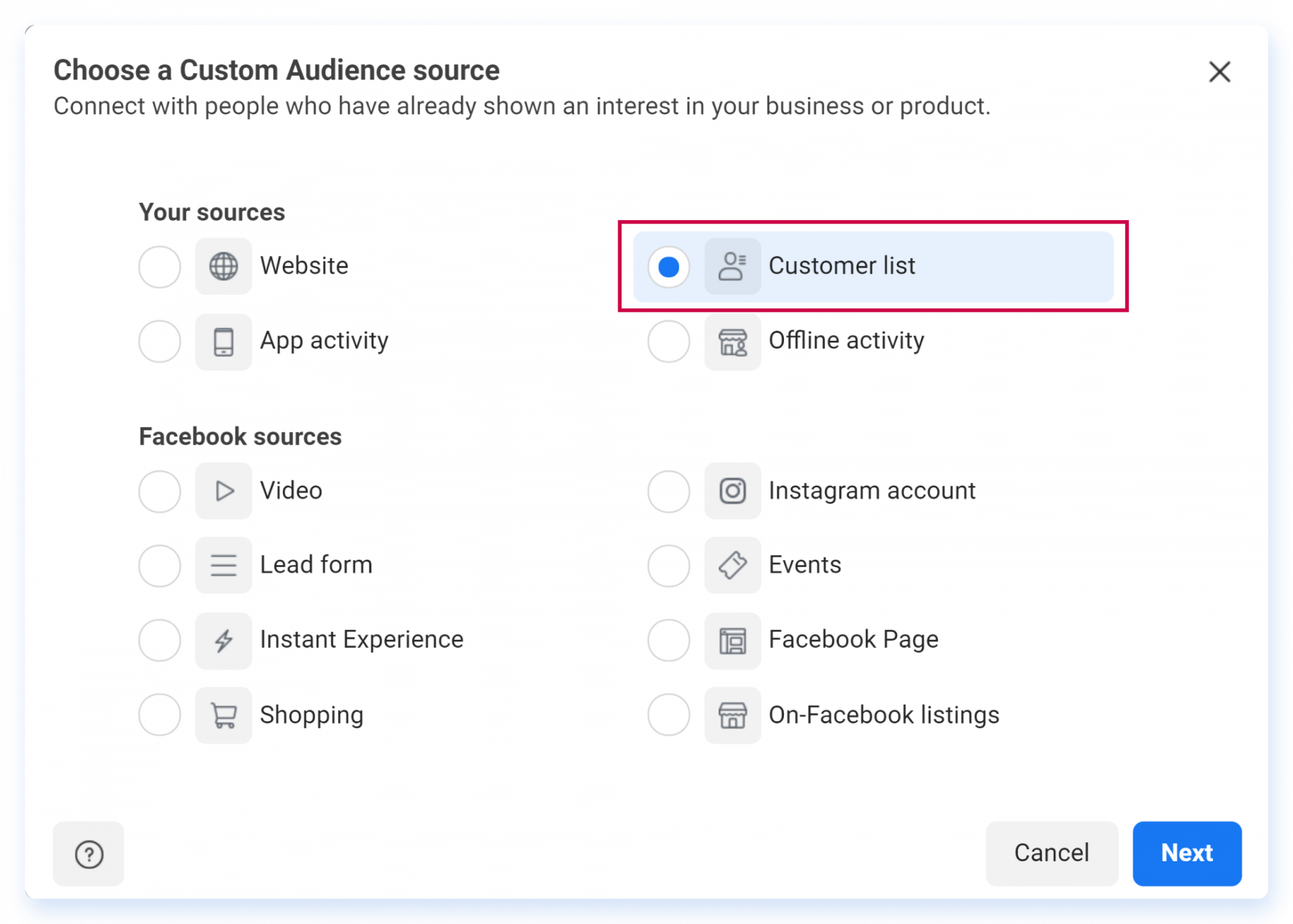The image size is (1293, 924).
Task: Click the play icon next to Video
Action: pos(224,491)
